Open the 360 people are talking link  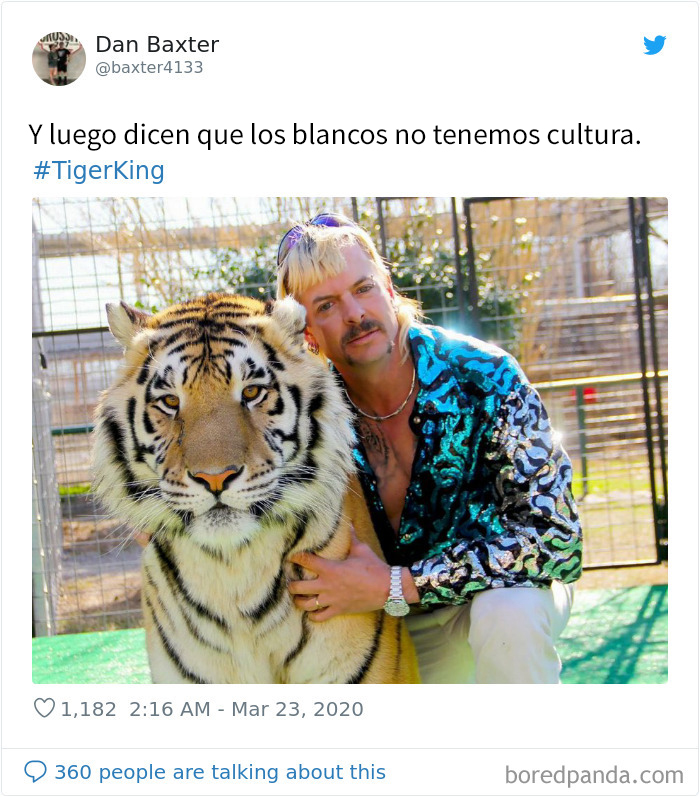pos(220,772)
